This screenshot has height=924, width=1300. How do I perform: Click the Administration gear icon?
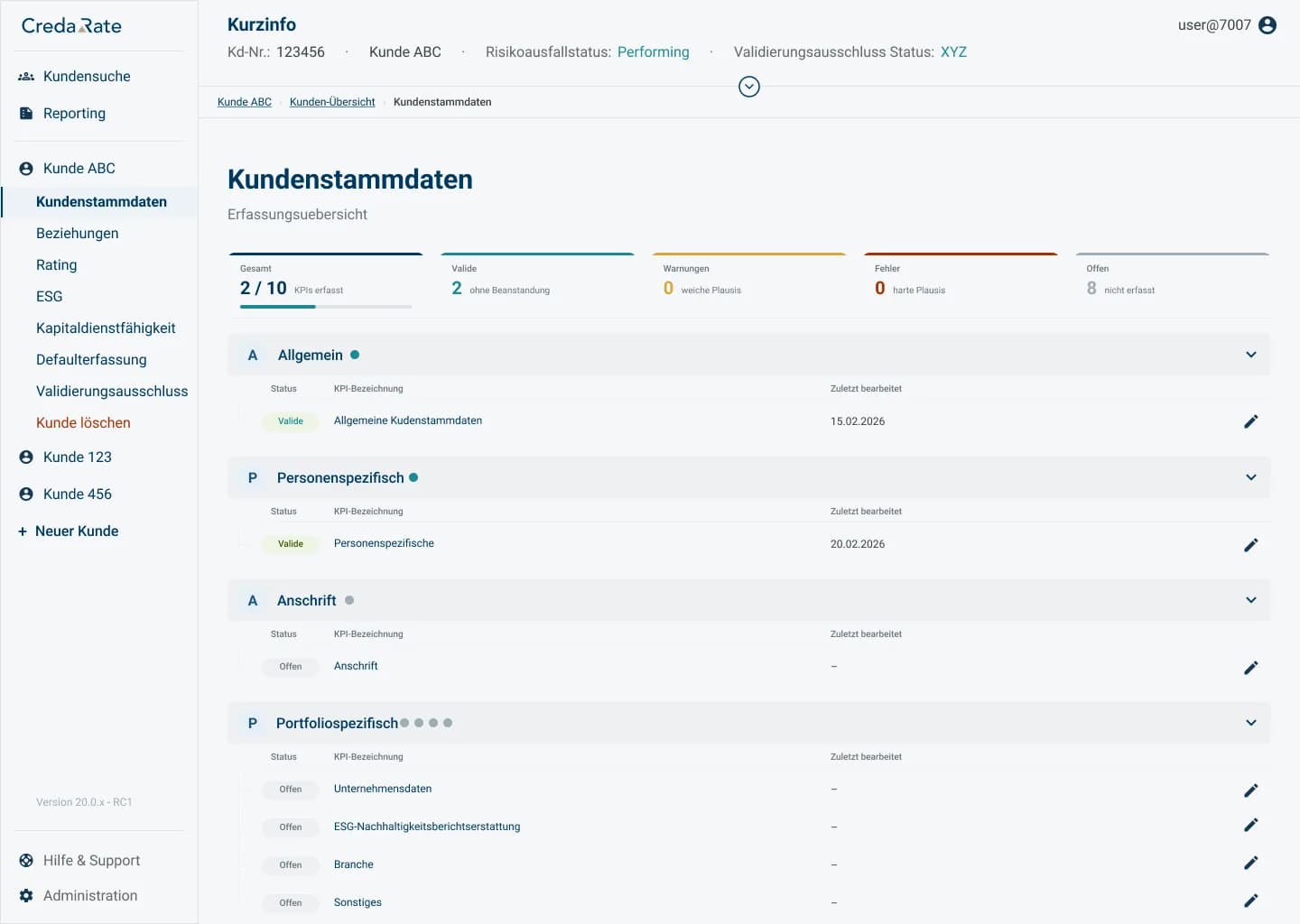[26, 896]
